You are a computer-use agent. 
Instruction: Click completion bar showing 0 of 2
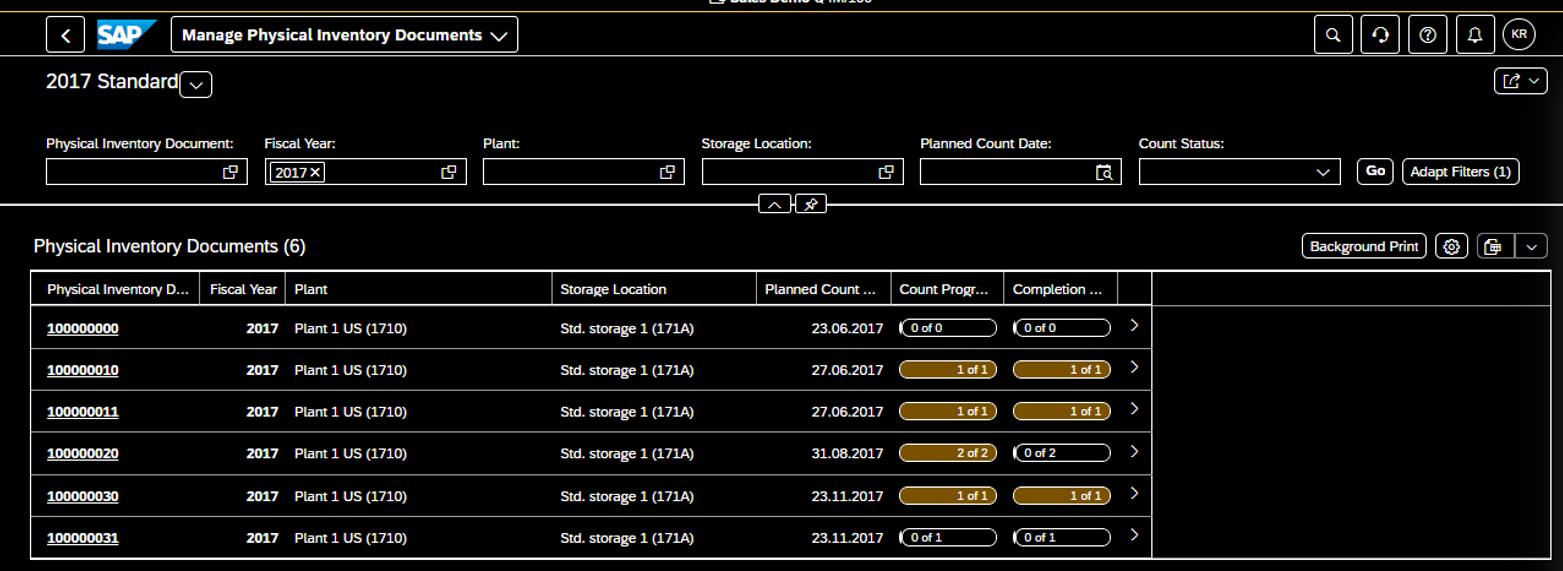click(1062, 453)
